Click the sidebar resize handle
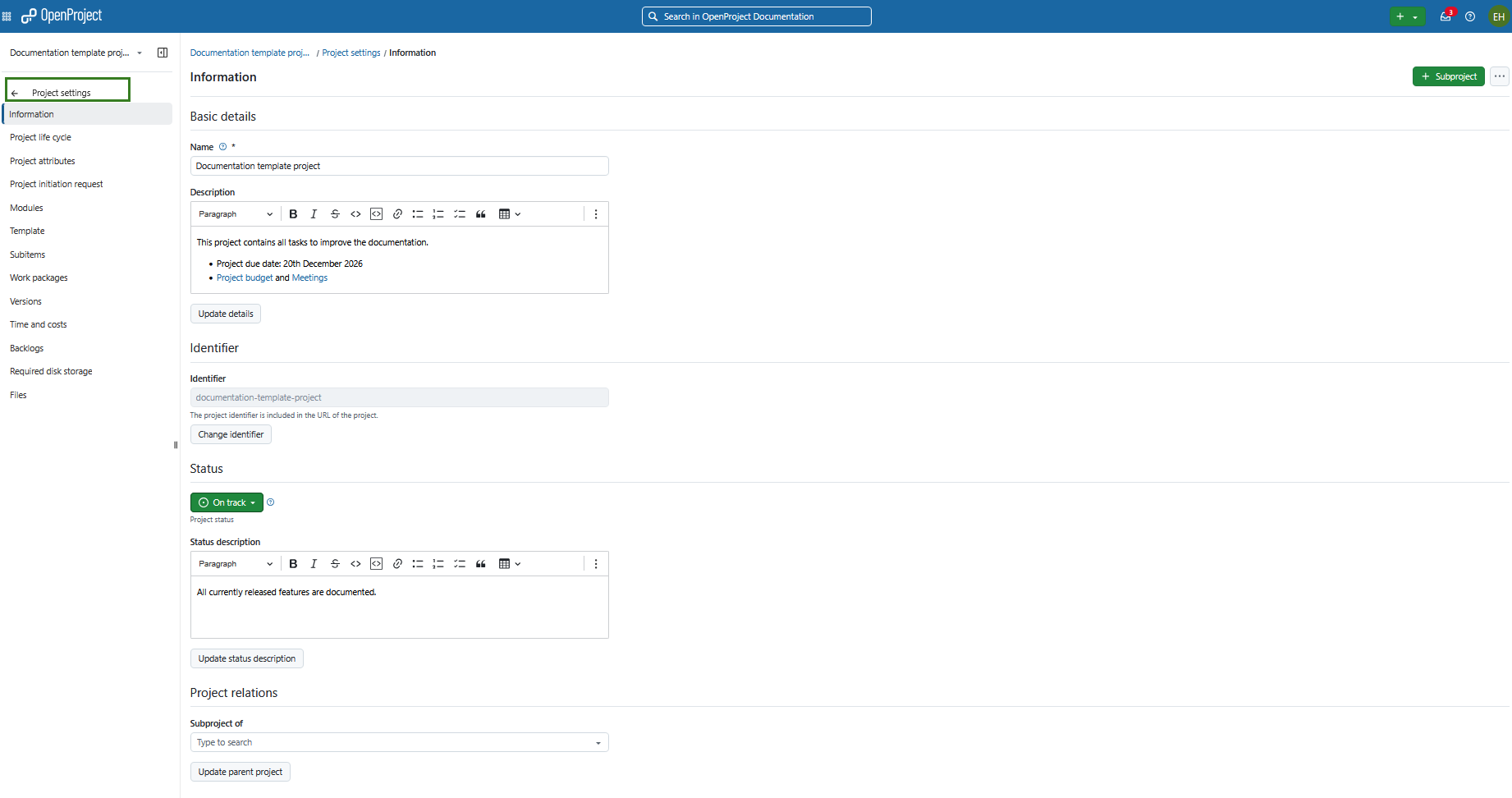 coord(176,445)
